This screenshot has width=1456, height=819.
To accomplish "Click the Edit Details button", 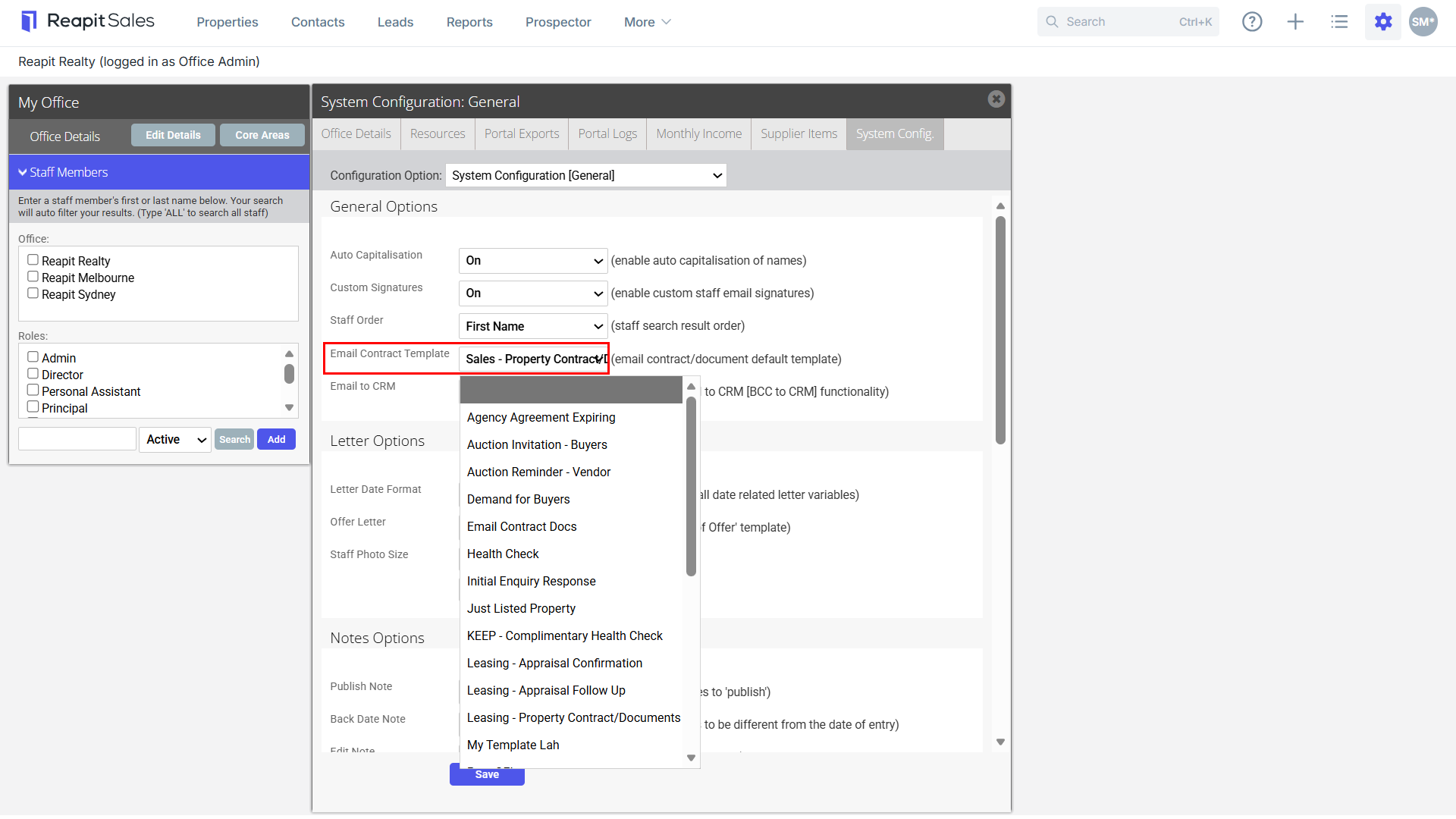I will [x=173, y=135].
